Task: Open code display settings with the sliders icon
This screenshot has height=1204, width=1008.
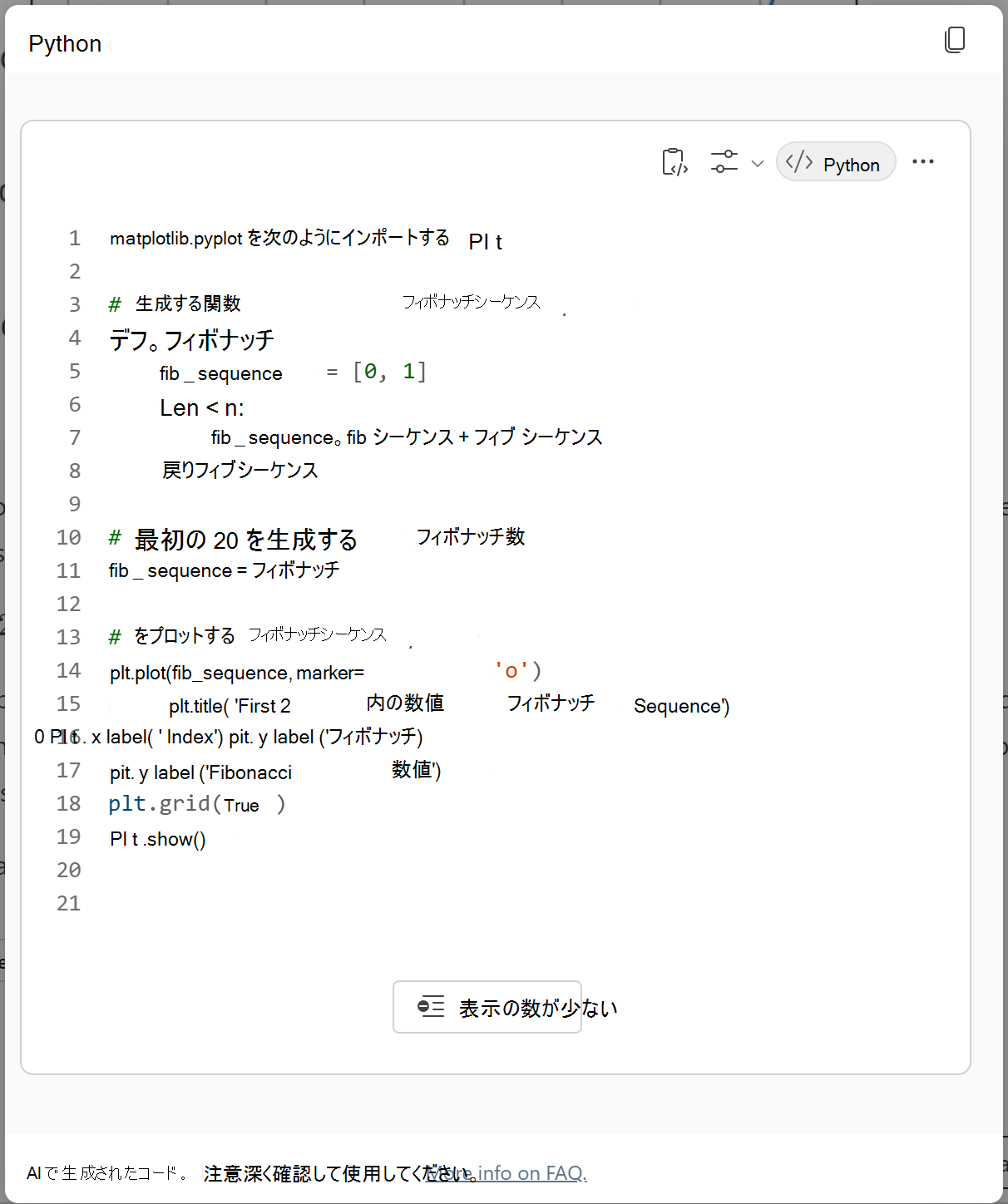Action: (724, 161)
